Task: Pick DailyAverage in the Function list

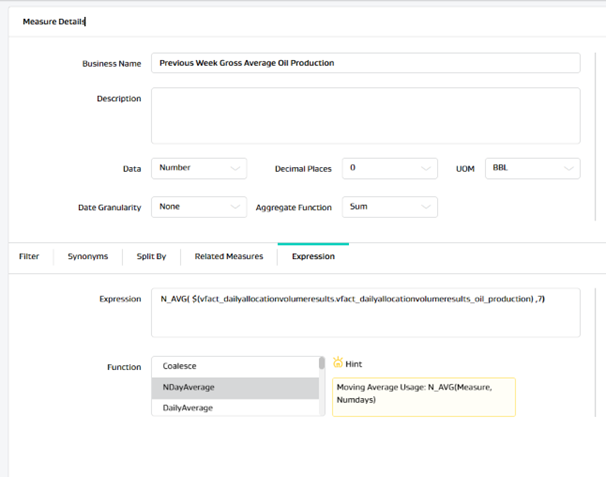Action: 235,407
